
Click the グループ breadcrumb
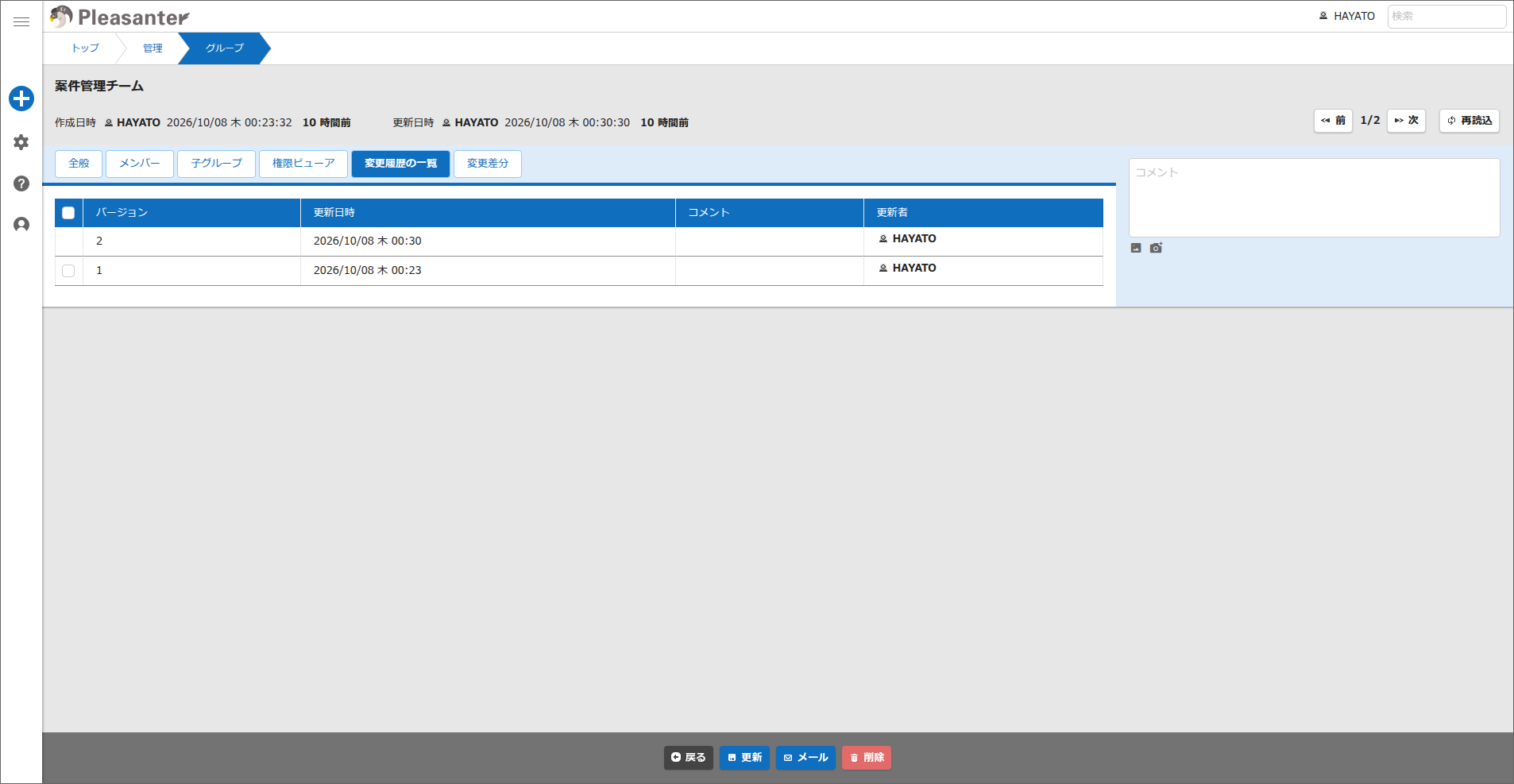click(x=225, y=48)
